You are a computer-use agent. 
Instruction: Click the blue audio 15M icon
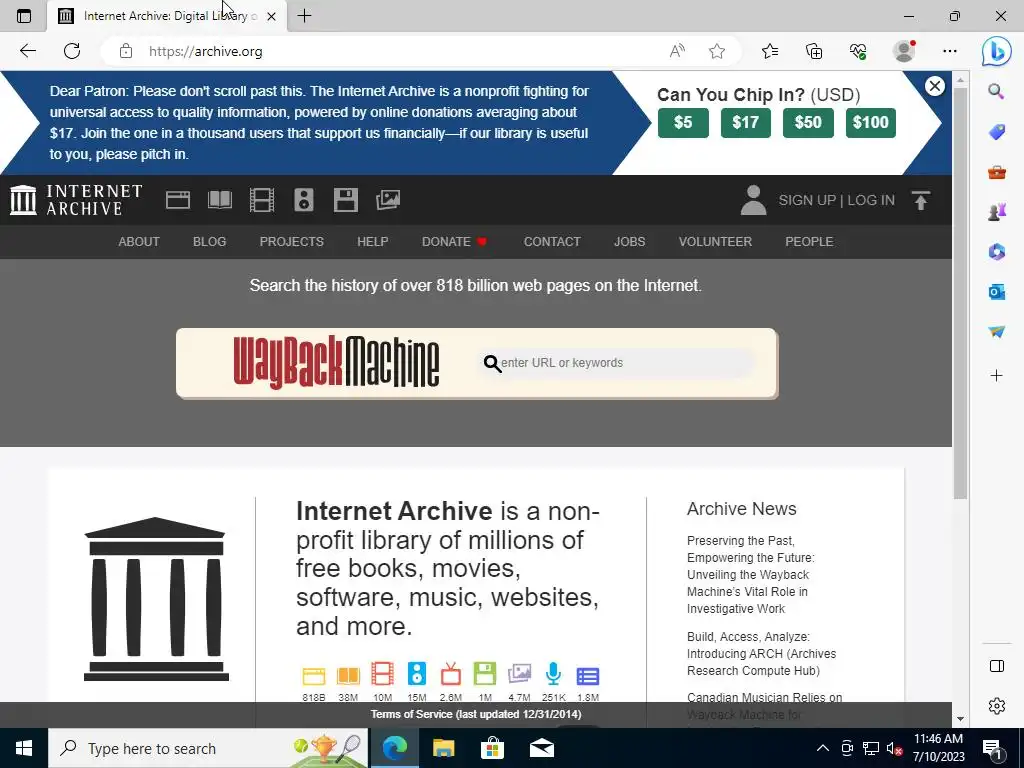point(417,674)
